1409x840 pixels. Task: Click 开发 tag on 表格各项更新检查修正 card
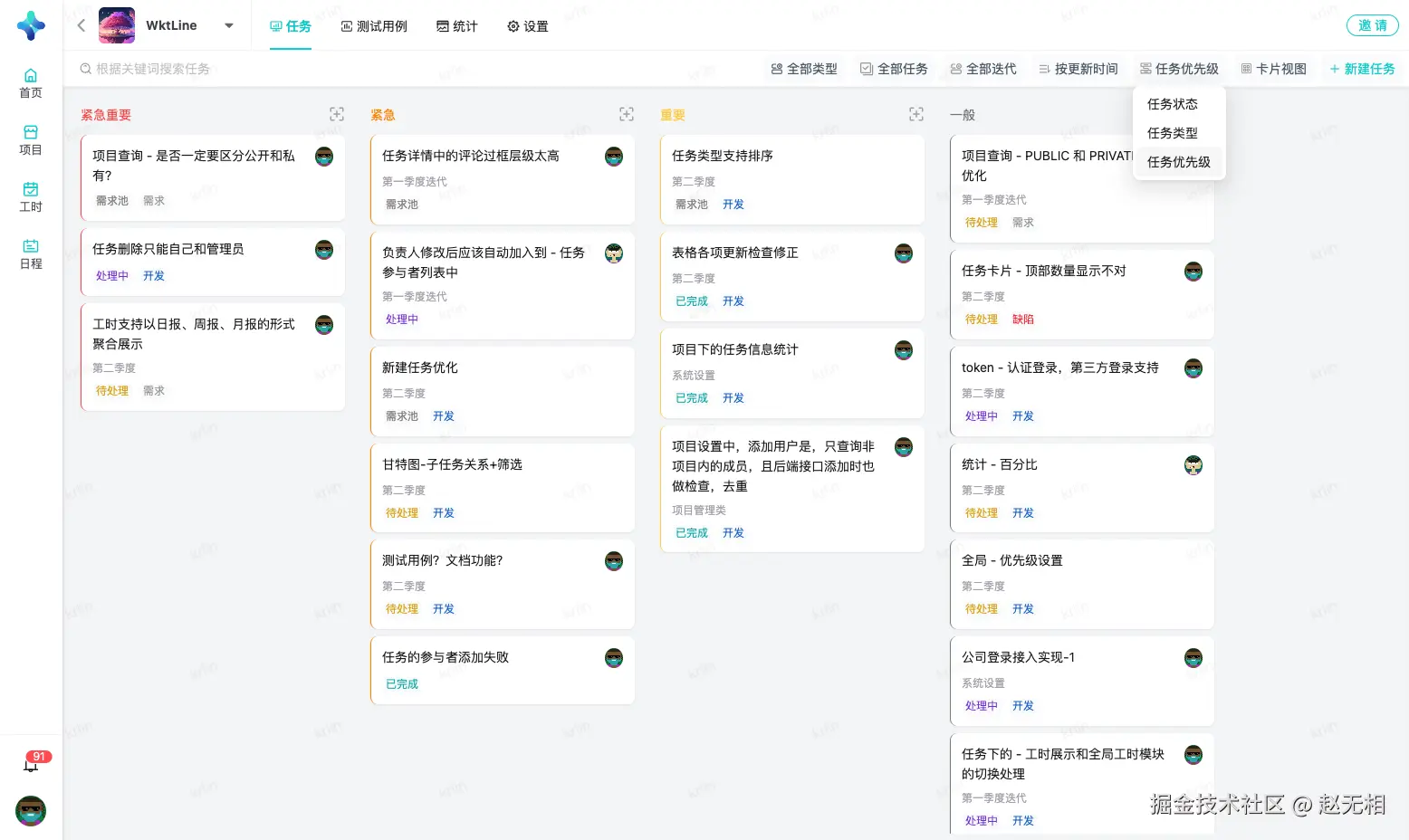pos(733,301)
